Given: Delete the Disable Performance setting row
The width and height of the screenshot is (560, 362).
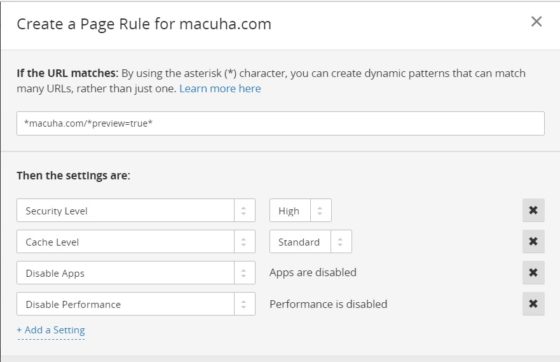Looking at the screenshot, I should (533, 304).
